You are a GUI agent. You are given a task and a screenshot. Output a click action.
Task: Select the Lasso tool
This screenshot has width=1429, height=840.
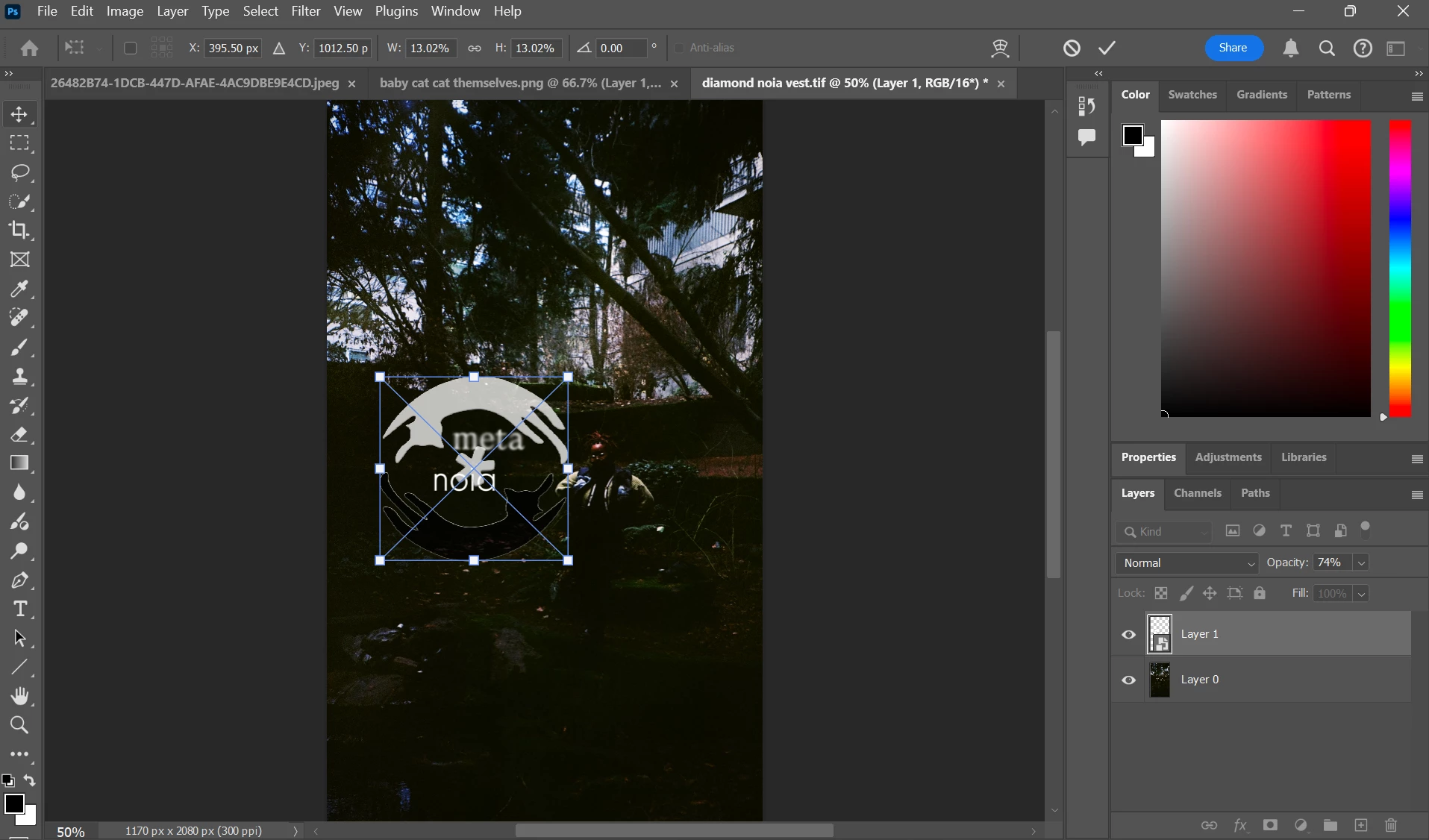click(20, 172)
